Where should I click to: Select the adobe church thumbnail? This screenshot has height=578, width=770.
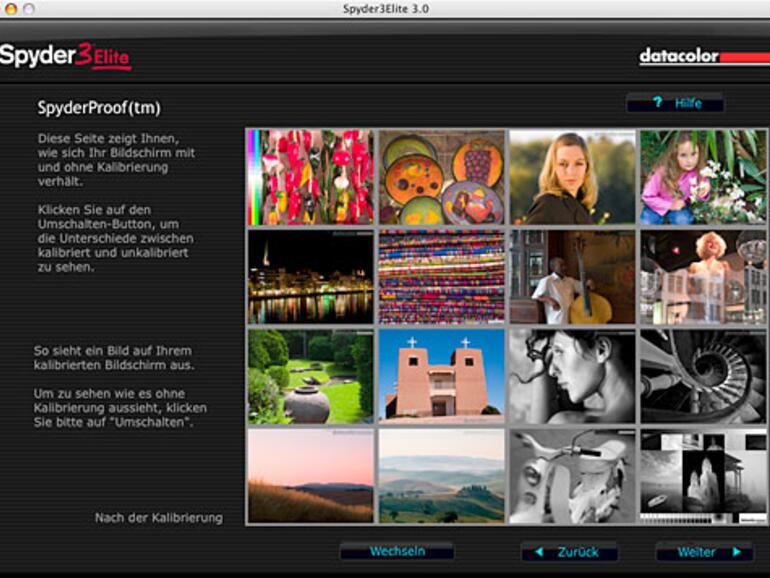point(441,377)
